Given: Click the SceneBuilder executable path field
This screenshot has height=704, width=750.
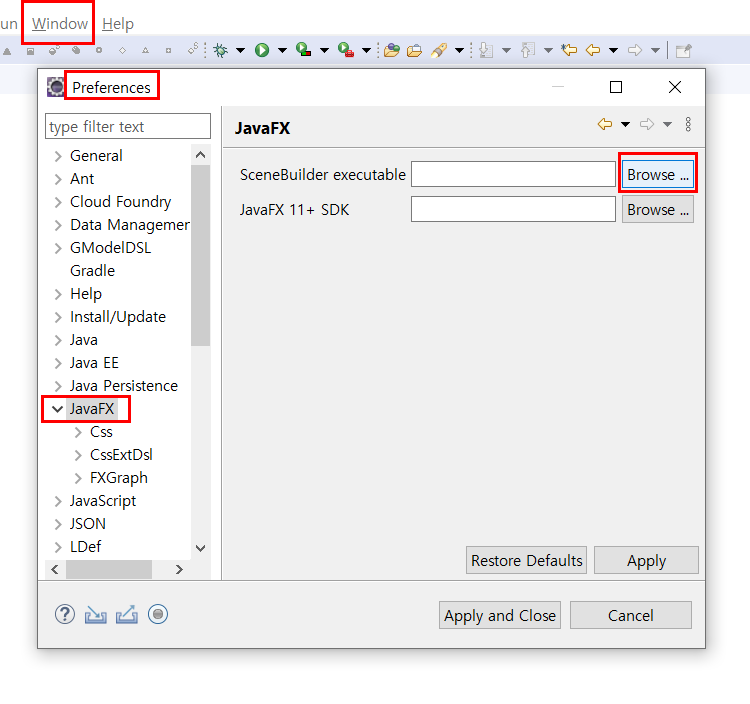Looking at the screenshot, I should click(513, 174).
